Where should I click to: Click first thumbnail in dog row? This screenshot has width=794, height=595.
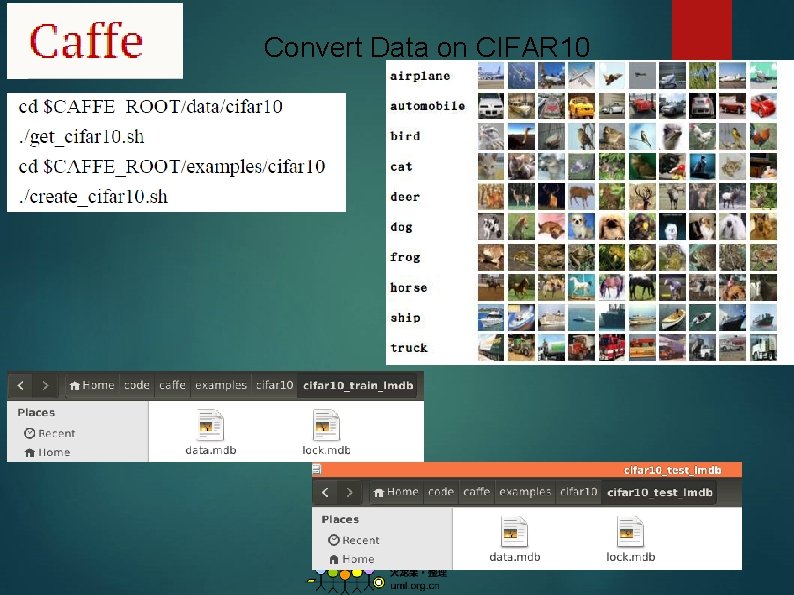pos(491,227)
